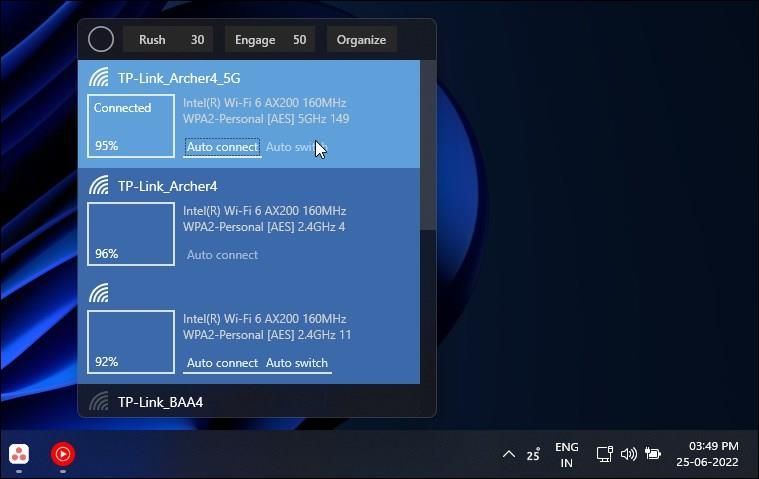
Task: Select the Rush interval value 30
Action: coord(197,40)
